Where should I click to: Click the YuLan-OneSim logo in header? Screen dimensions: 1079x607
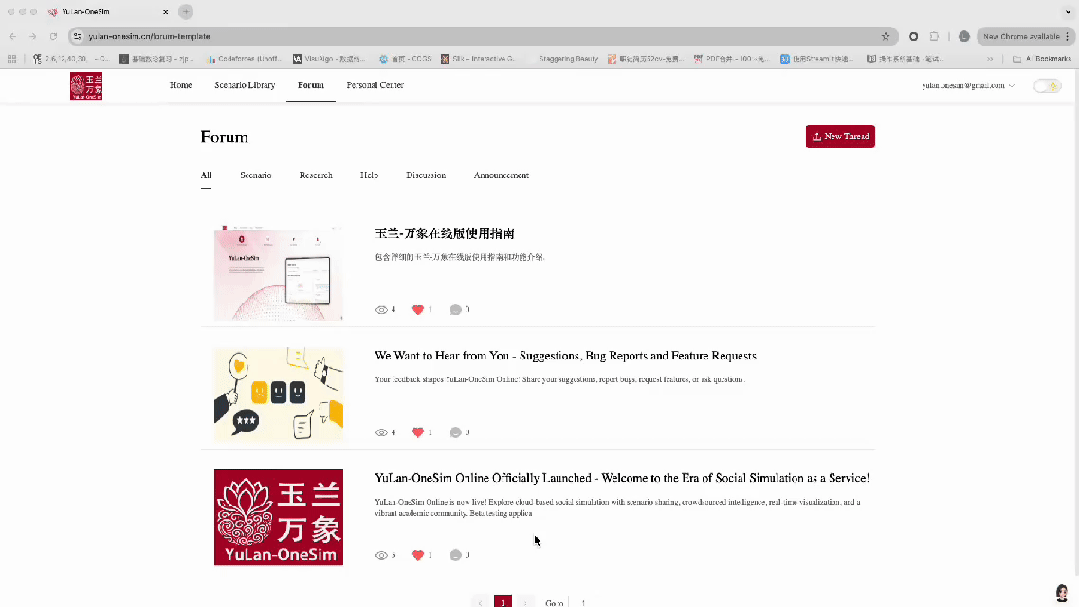point(86,86)
